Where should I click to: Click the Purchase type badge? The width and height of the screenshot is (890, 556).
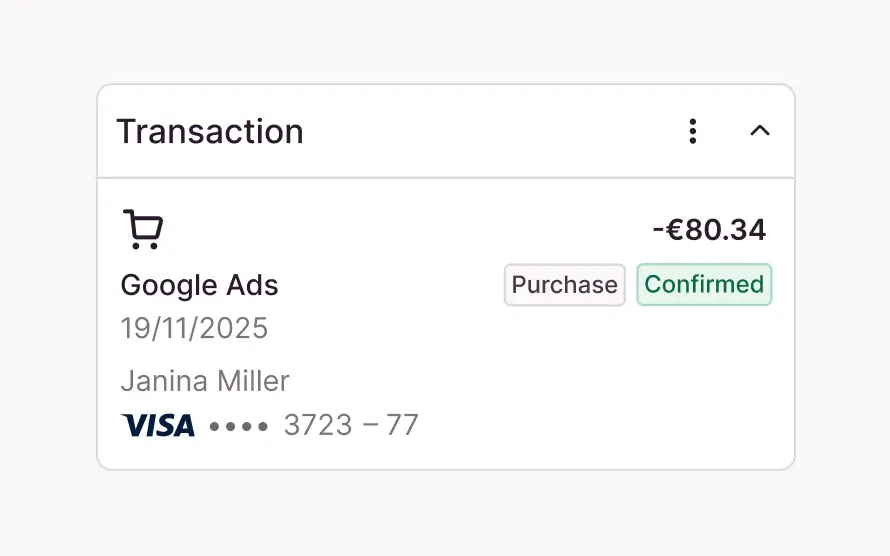[564, 285]
